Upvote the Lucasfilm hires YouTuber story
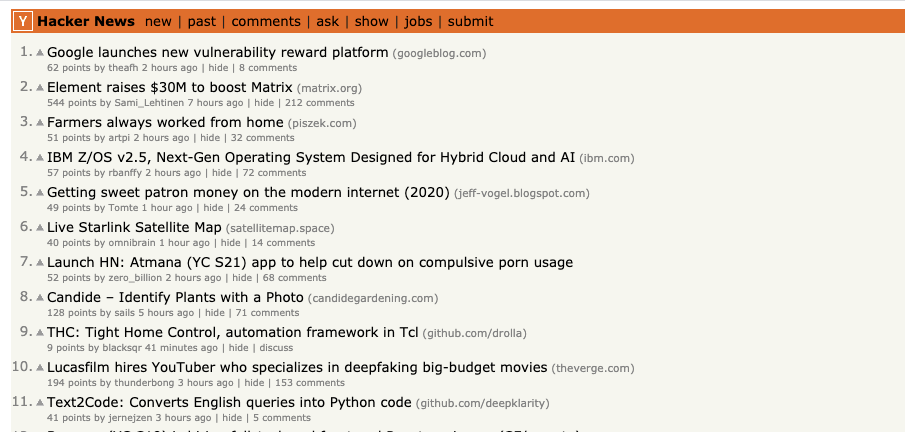The width and height of the screenshot is (905, 432). coord(40,368)
